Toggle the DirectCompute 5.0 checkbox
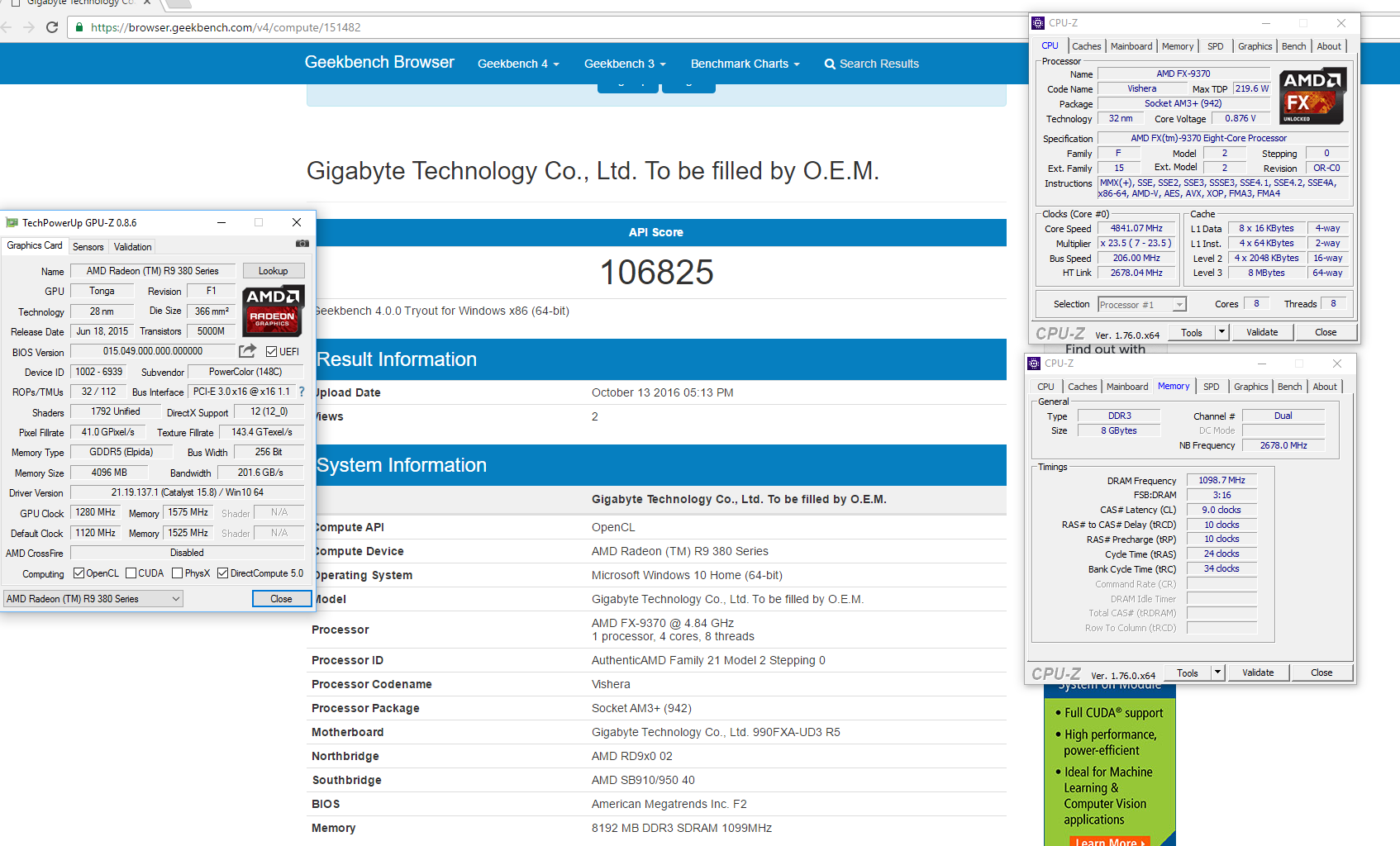 [222, 573]
